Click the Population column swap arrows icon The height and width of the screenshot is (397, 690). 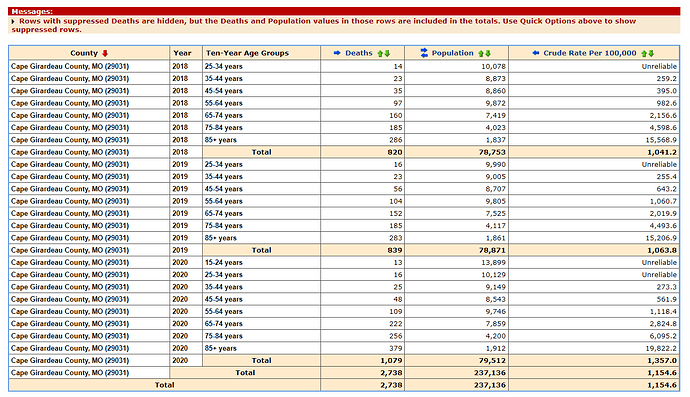click(424, 53)
